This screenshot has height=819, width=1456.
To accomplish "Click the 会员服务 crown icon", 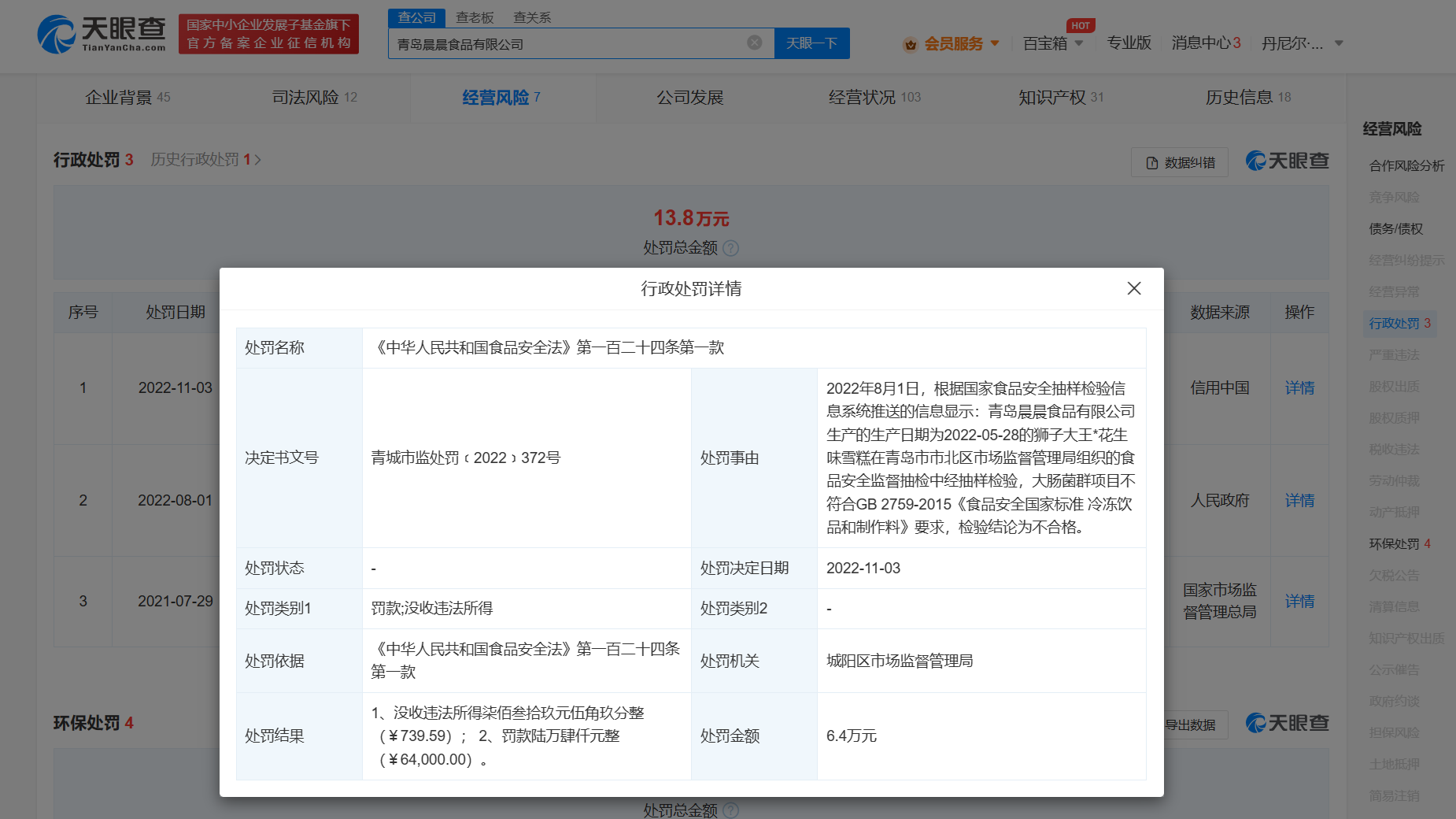I will tap(911, 44).
